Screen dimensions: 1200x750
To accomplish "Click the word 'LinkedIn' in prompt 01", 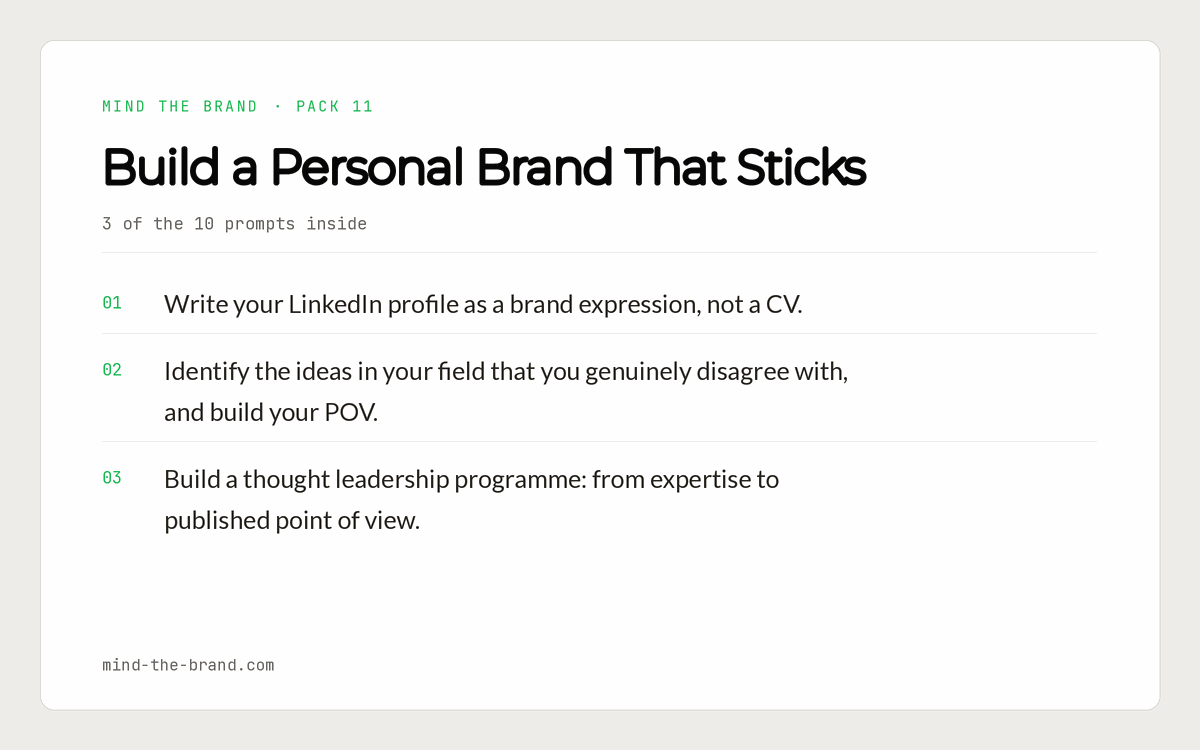I will point(335,304).
